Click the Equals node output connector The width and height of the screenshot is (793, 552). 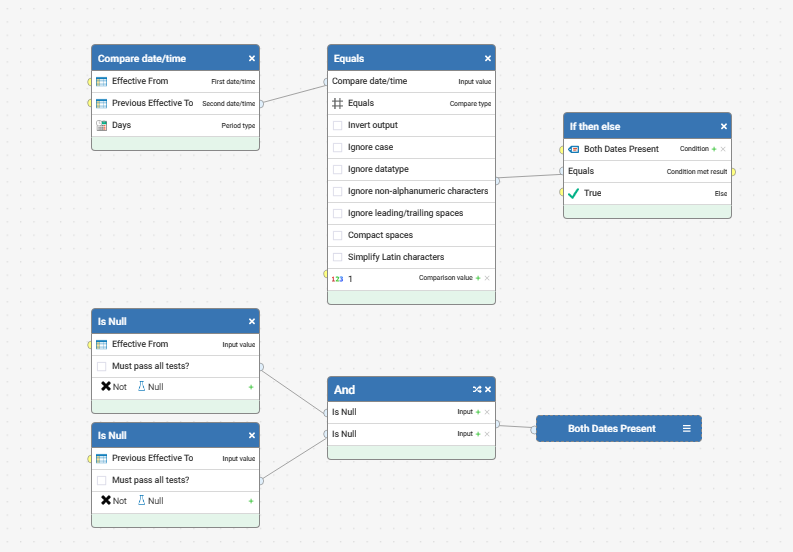[497, 181]
